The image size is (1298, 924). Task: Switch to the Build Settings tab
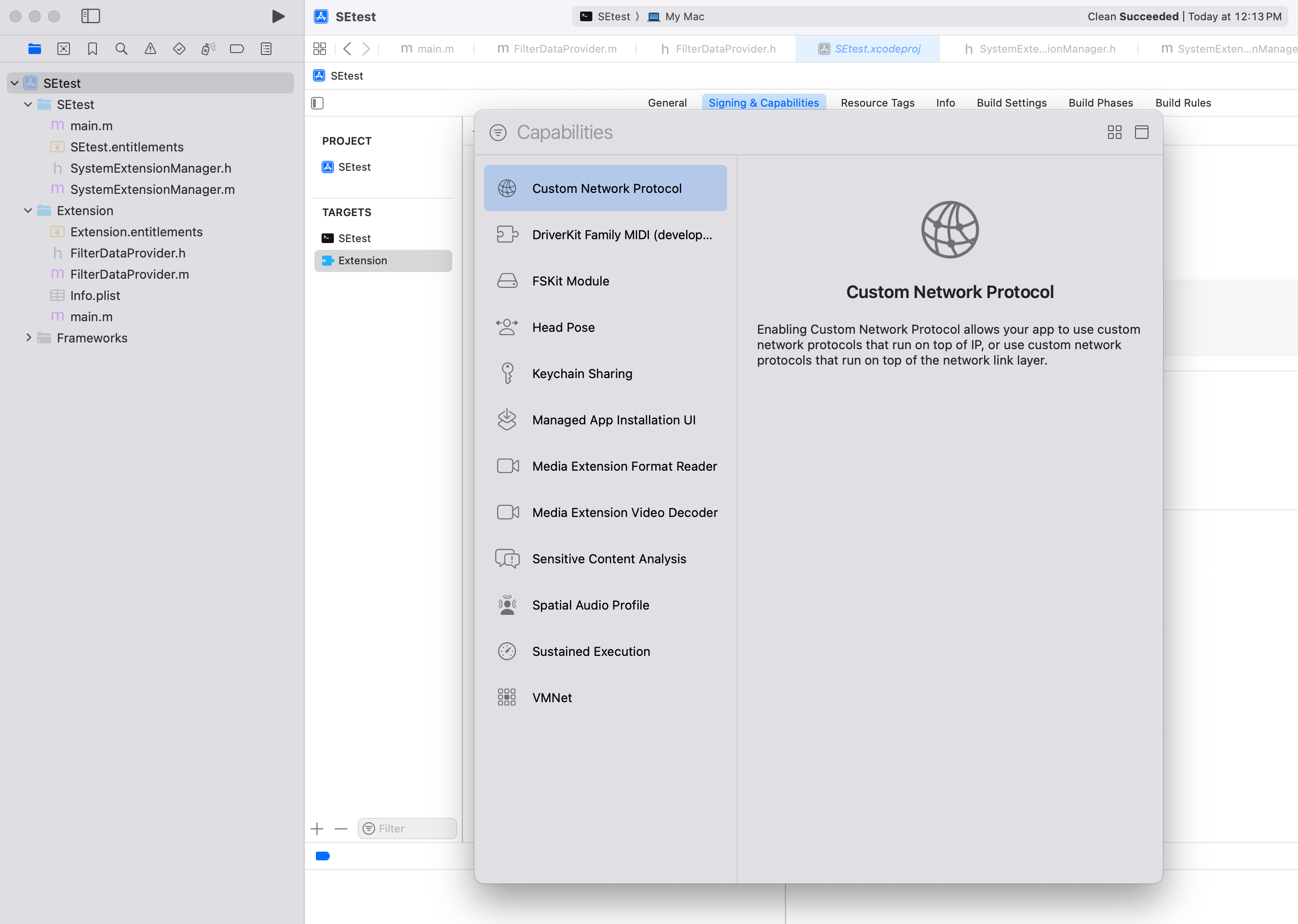pos(1011,103)
